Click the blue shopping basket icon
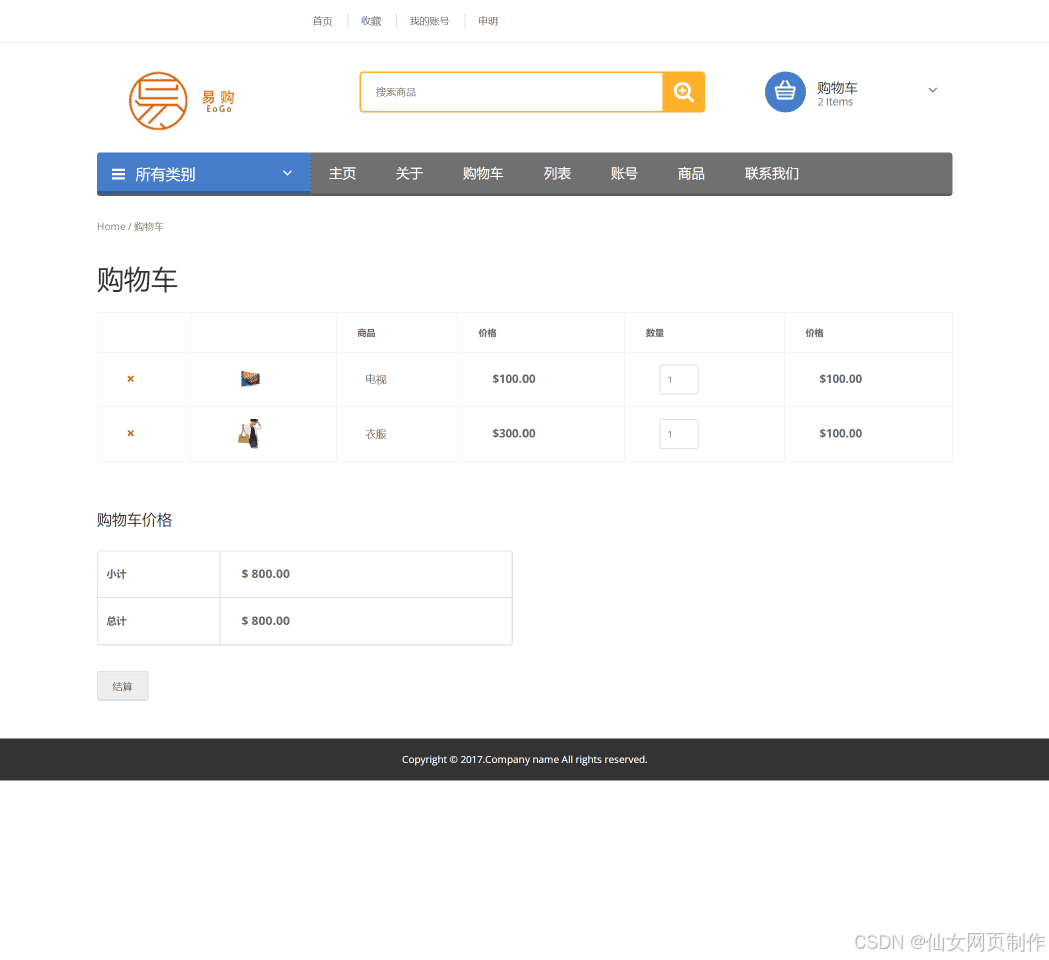 (785, 92)
